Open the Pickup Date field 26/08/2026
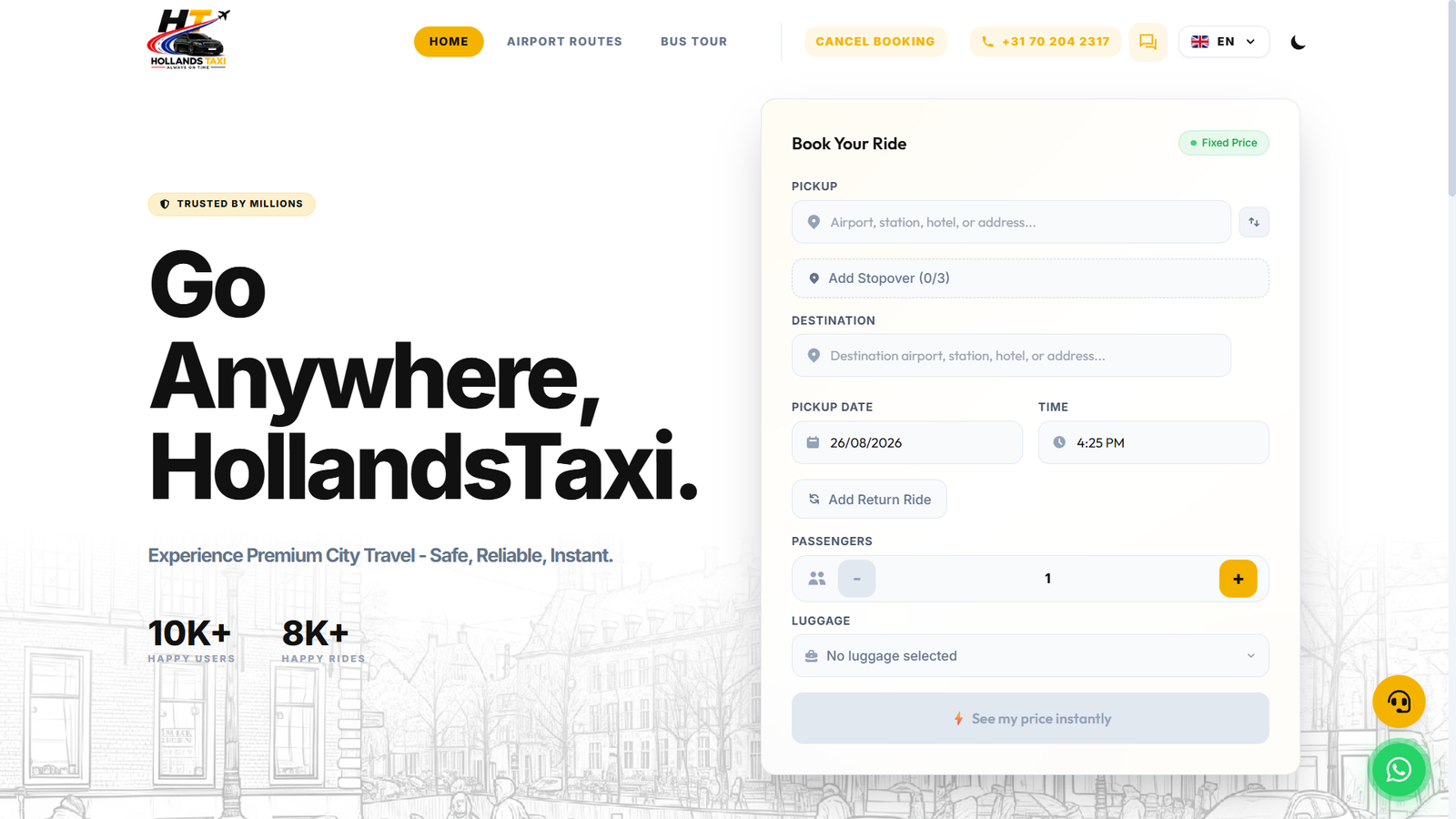 tap(907, 442)
